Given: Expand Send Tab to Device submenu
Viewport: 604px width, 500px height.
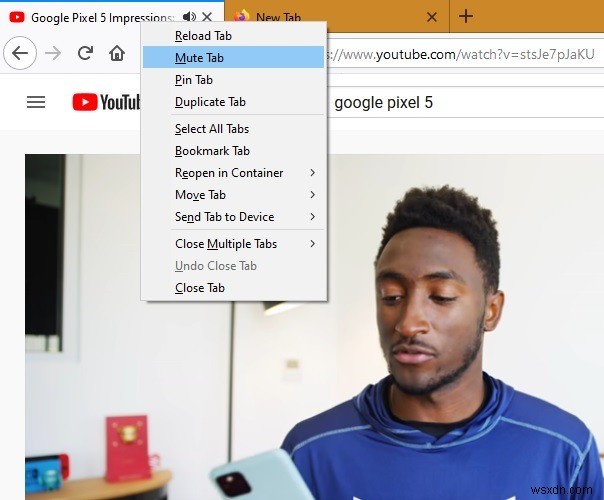Looking at the screenshot, I should coord(233,216).
